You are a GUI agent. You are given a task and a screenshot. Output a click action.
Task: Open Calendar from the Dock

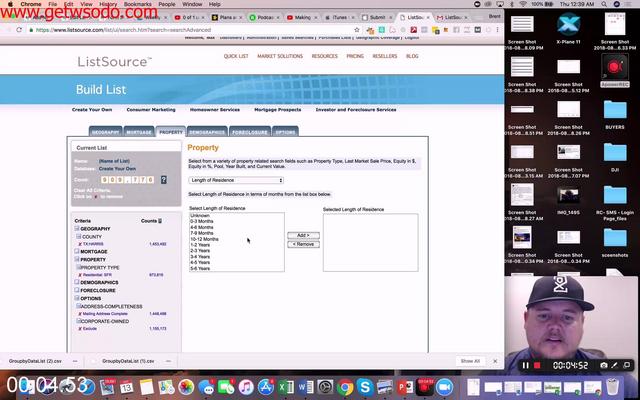click(127, 387)
